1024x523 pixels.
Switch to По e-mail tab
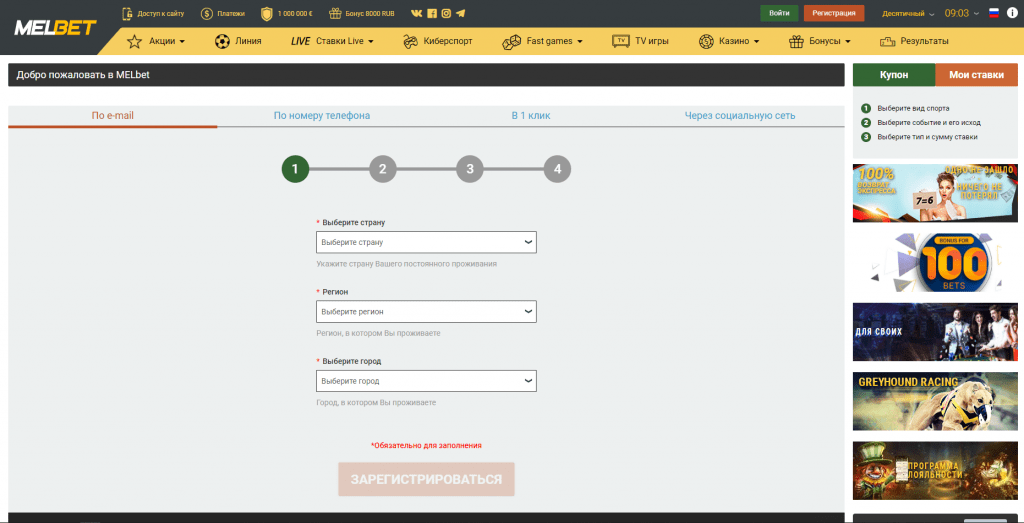[x=112, y=116]
